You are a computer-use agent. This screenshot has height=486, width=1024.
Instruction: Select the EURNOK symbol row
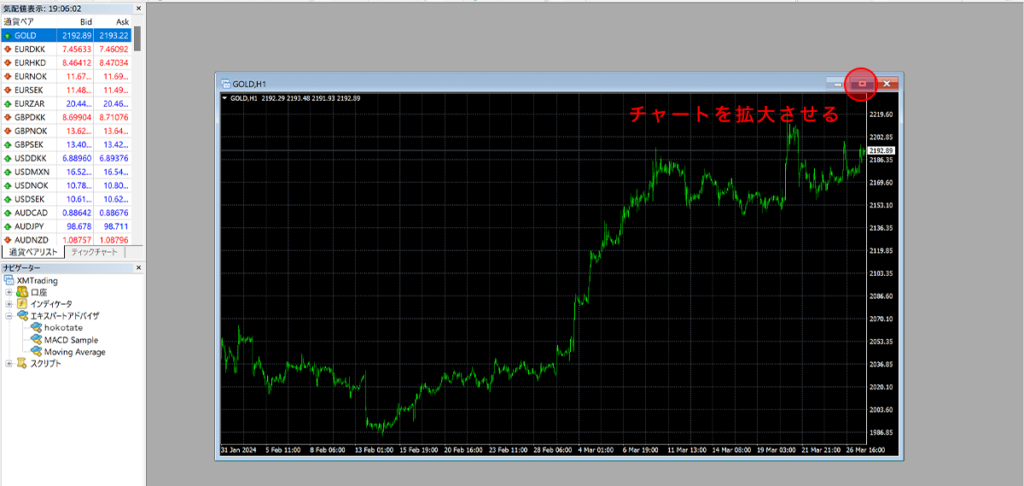[x=67, y=76]
